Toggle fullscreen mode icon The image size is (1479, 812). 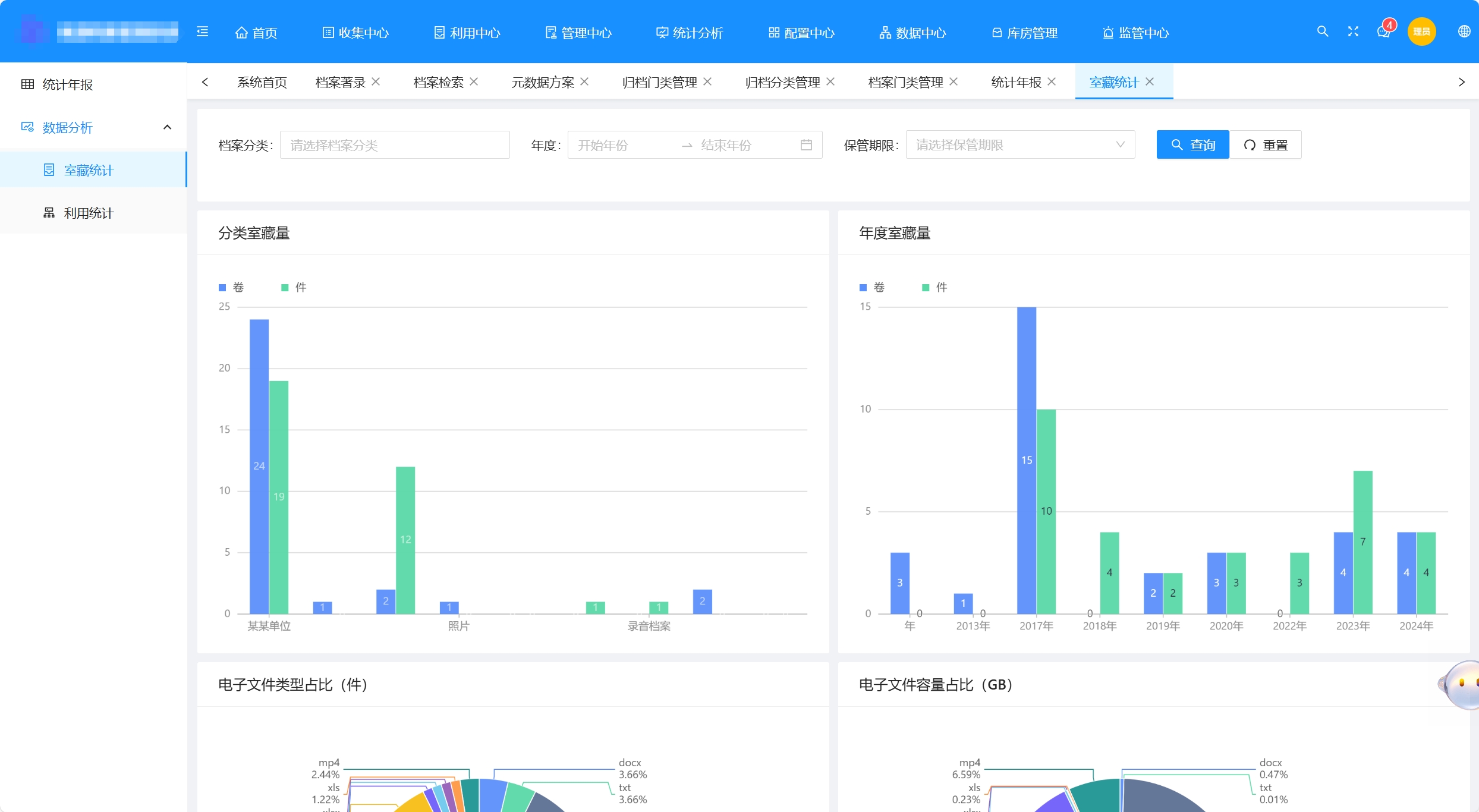pos(1353,32)
